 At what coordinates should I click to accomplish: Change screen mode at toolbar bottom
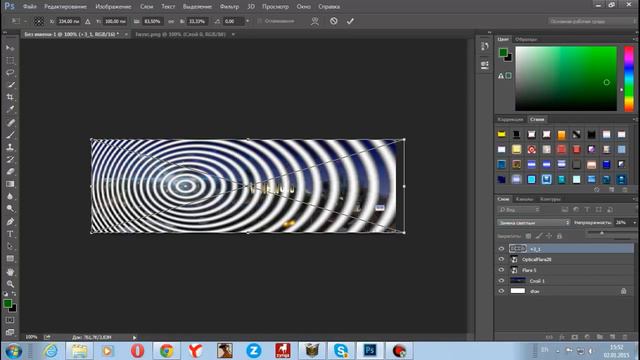pos(10,332)
